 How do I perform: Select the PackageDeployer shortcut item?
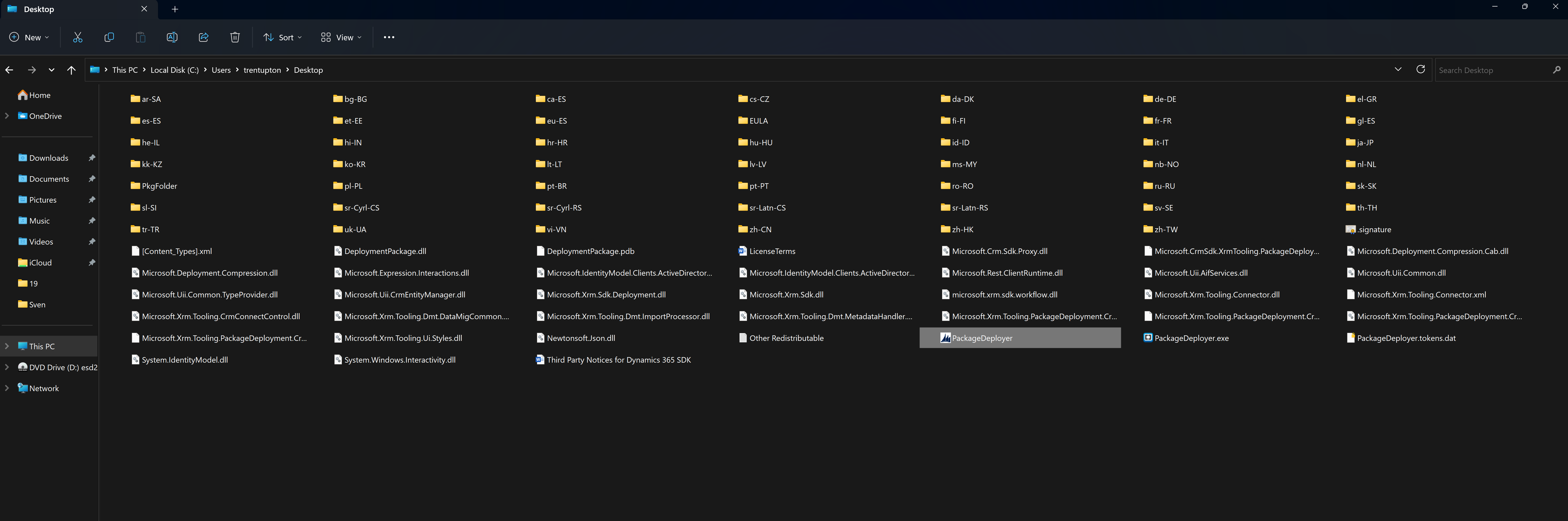1020,338
